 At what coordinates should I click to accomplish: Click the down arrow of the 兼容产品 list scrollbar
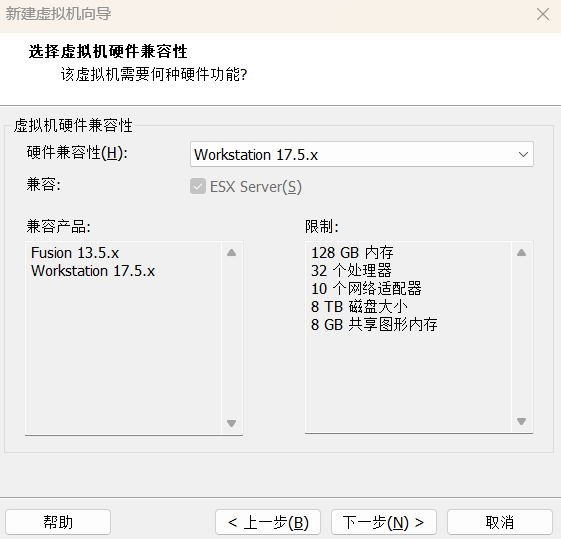tap(231, 423)
